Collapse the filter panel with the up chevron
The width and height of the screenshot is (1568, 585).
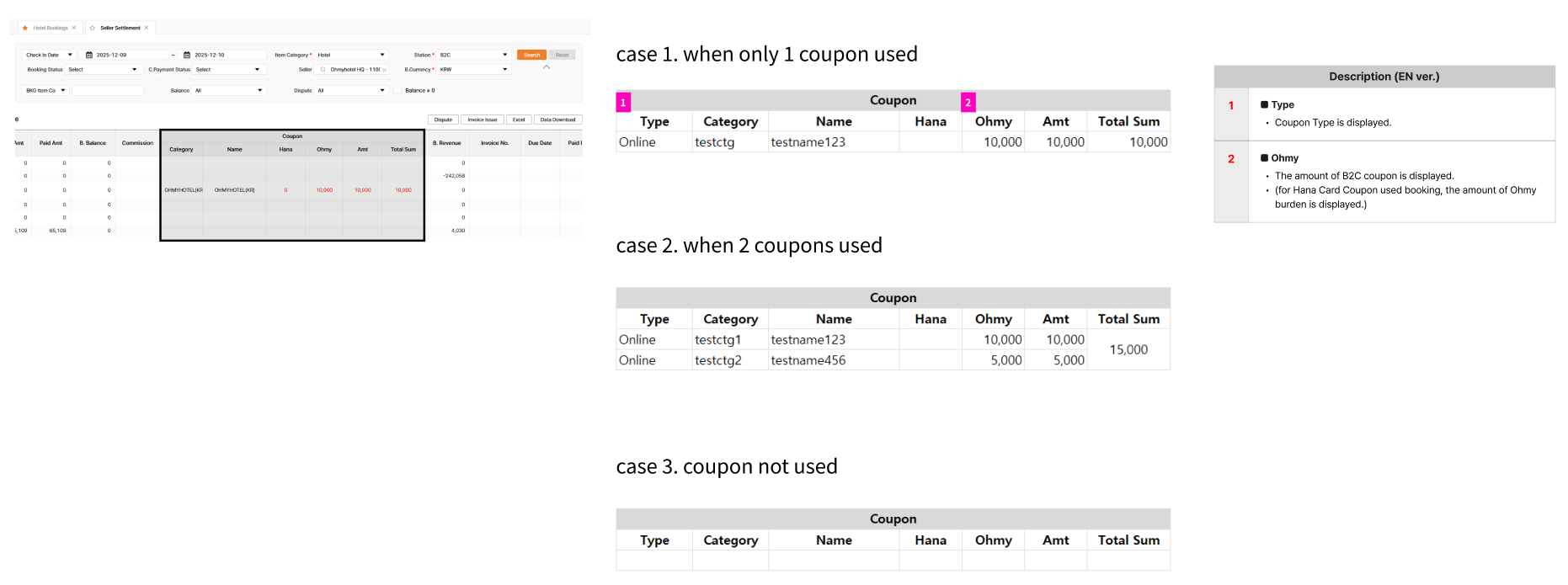(547, 67)
